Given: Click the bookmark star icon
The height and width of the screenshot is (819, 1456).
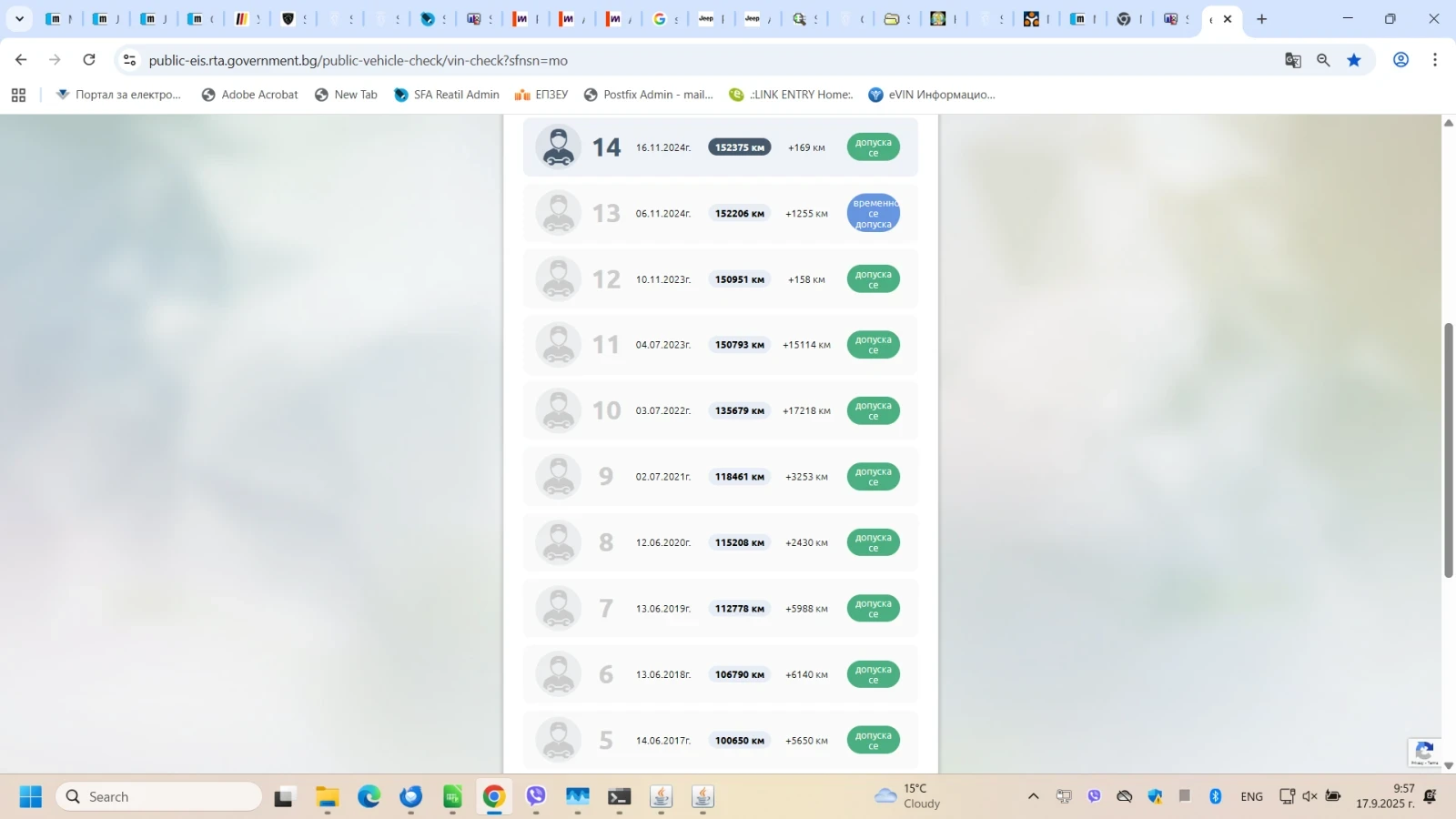Looking at the screenshot, I should click(x=1354, y=60).
